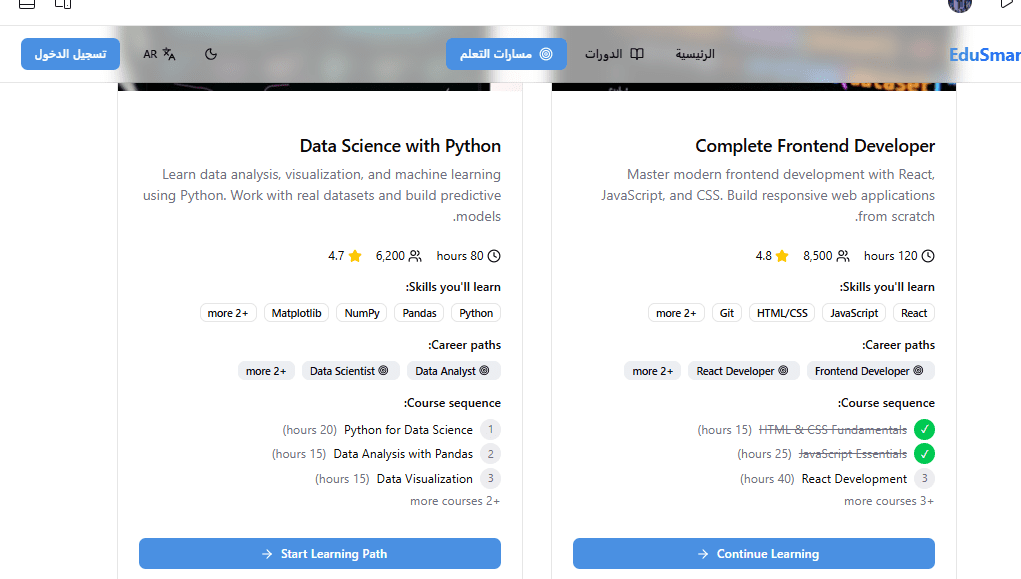Viewport: 1021px width, 579px height.
Task: Click the green checkmark beside JavaScript Essentials
Action: pyautogui.click(x=925, y=454)
